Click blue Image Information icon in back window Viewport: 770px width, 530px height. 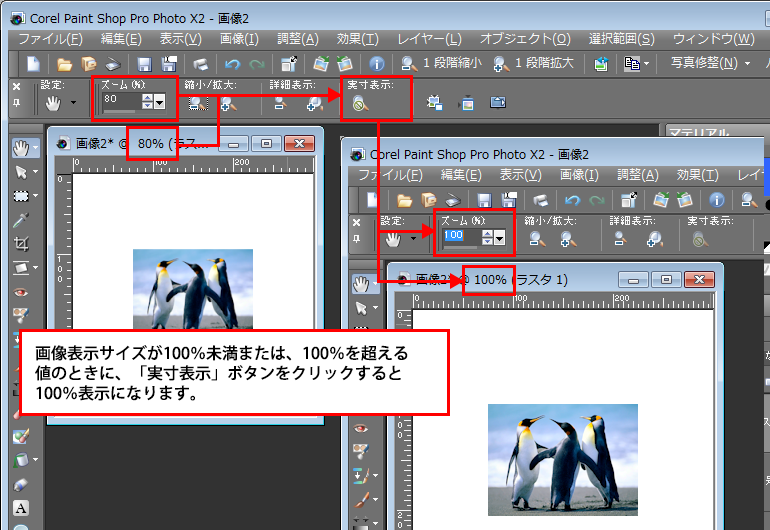pyautogui.click(x=377, y=64)
